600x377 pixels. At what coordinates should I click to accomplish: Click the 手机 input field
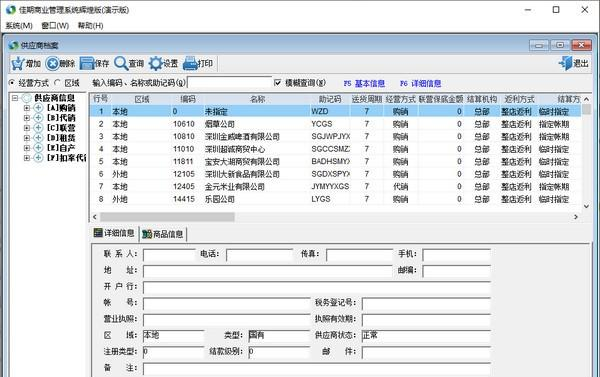(x=457, y=255)
